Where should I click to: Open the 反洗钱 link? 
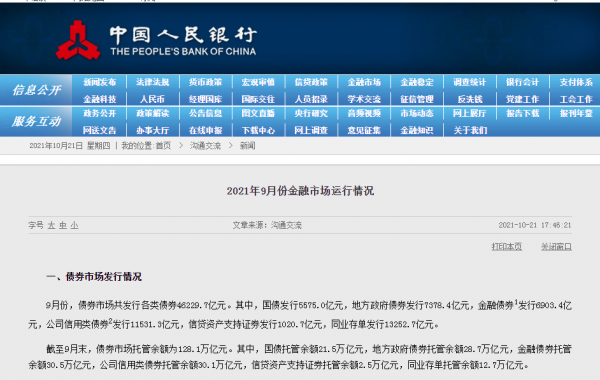point(470,99)
